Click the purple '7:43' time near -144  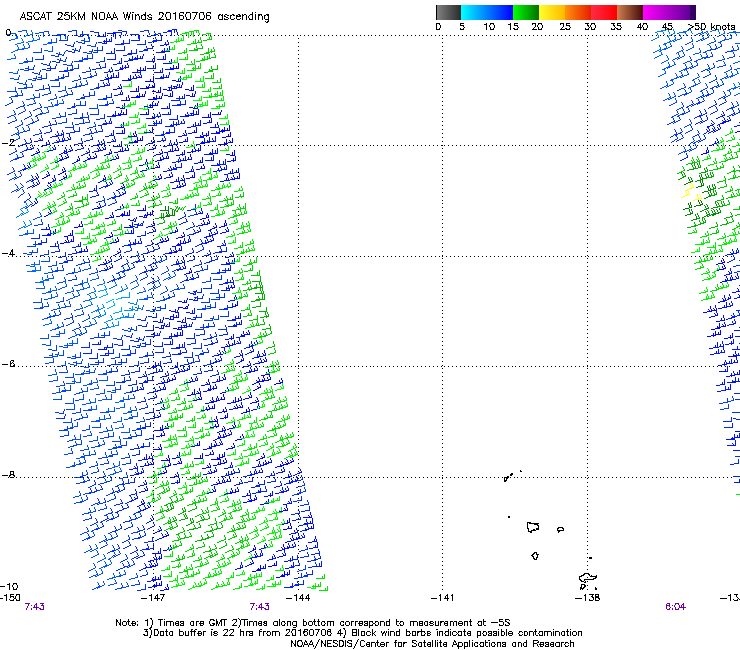[260, 607]
